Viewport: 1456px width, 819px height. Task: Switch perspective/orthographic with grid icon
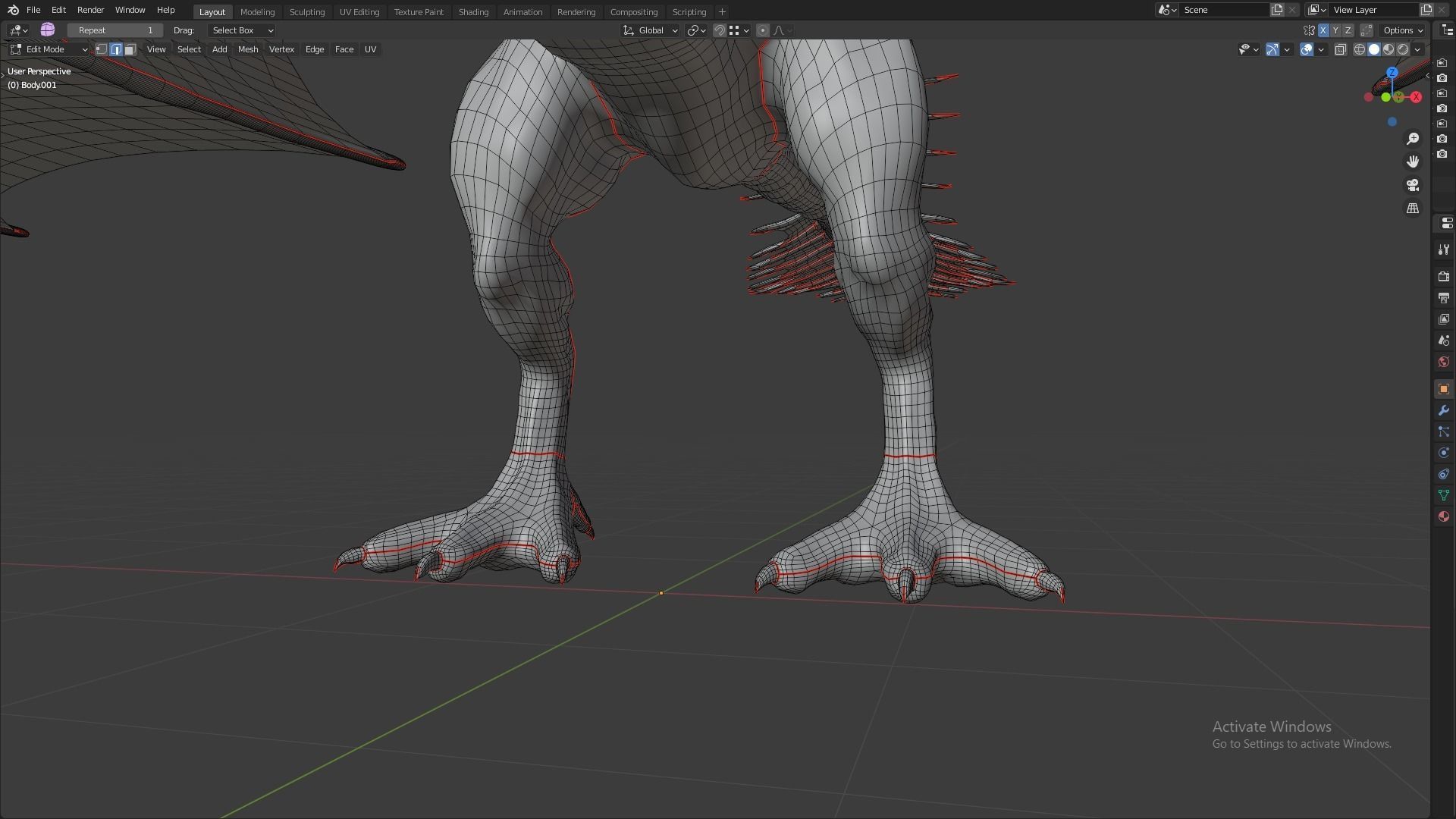tap(1413, 208)
